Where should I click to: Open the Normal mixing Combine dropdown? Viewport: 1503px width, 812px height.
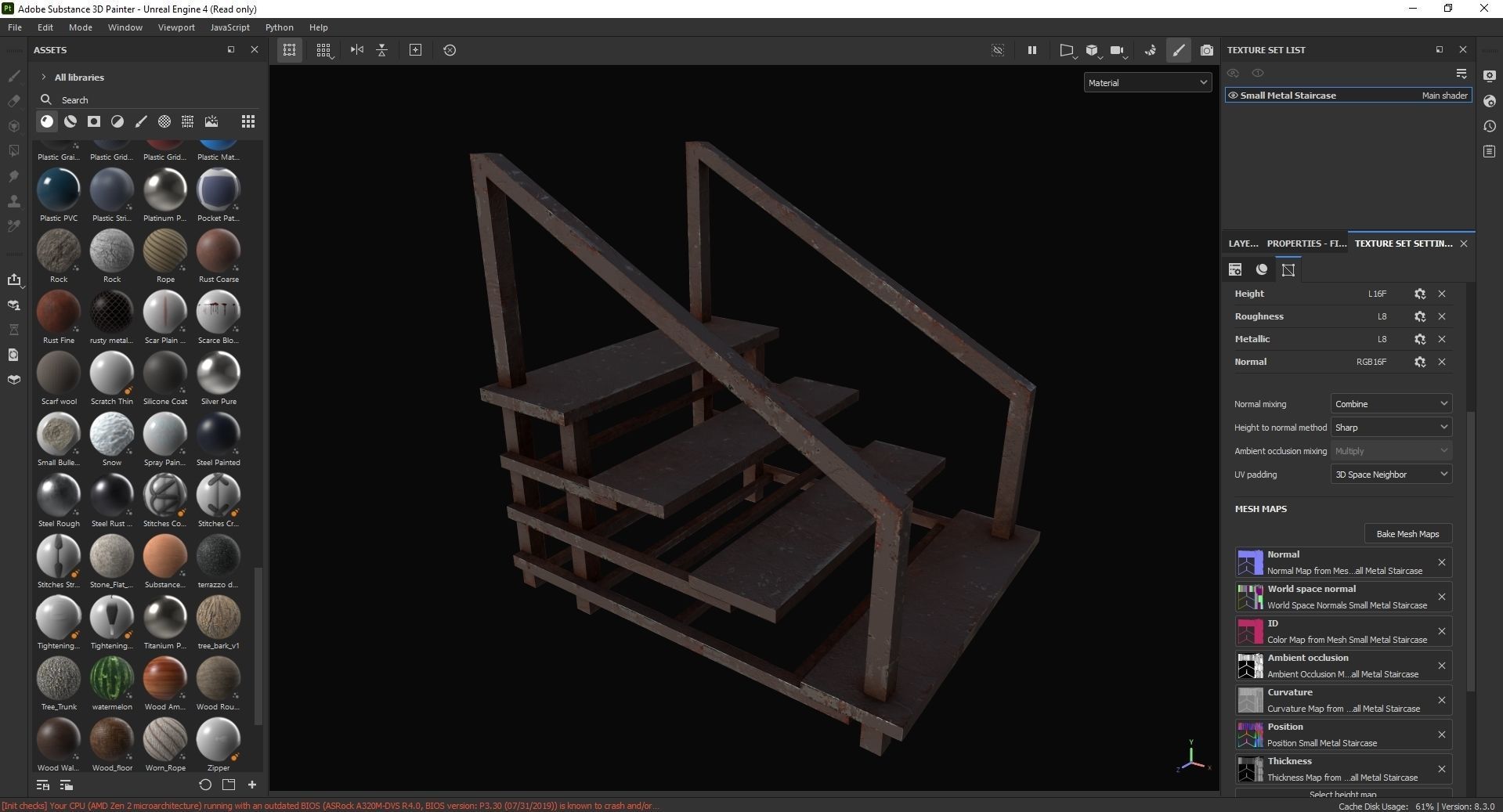tap(1391, 403)
